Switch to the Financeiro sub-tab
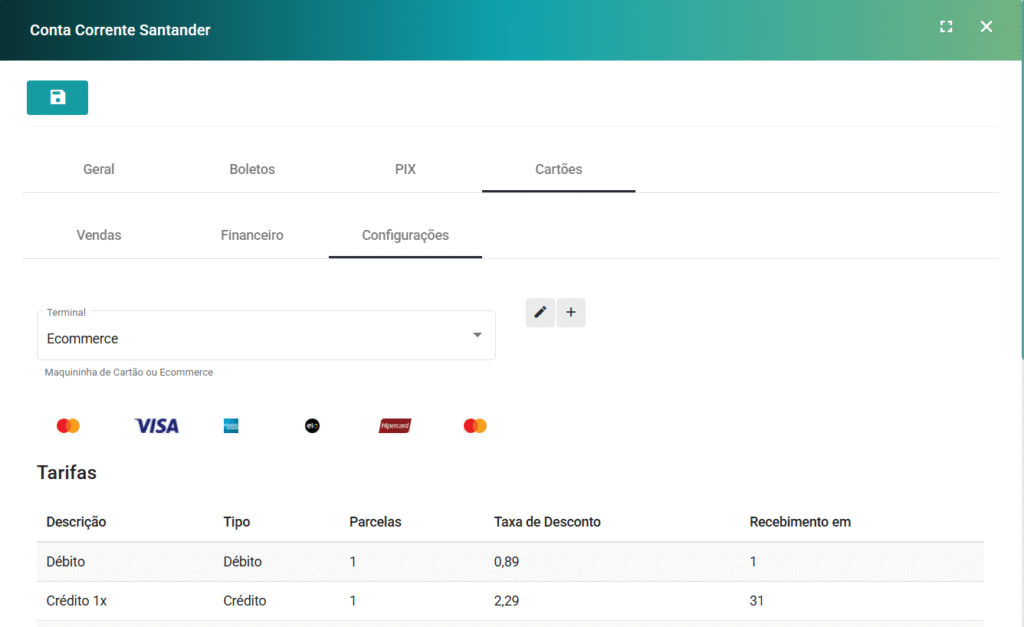Screen dimensions: 1024x627 (252, 235)
